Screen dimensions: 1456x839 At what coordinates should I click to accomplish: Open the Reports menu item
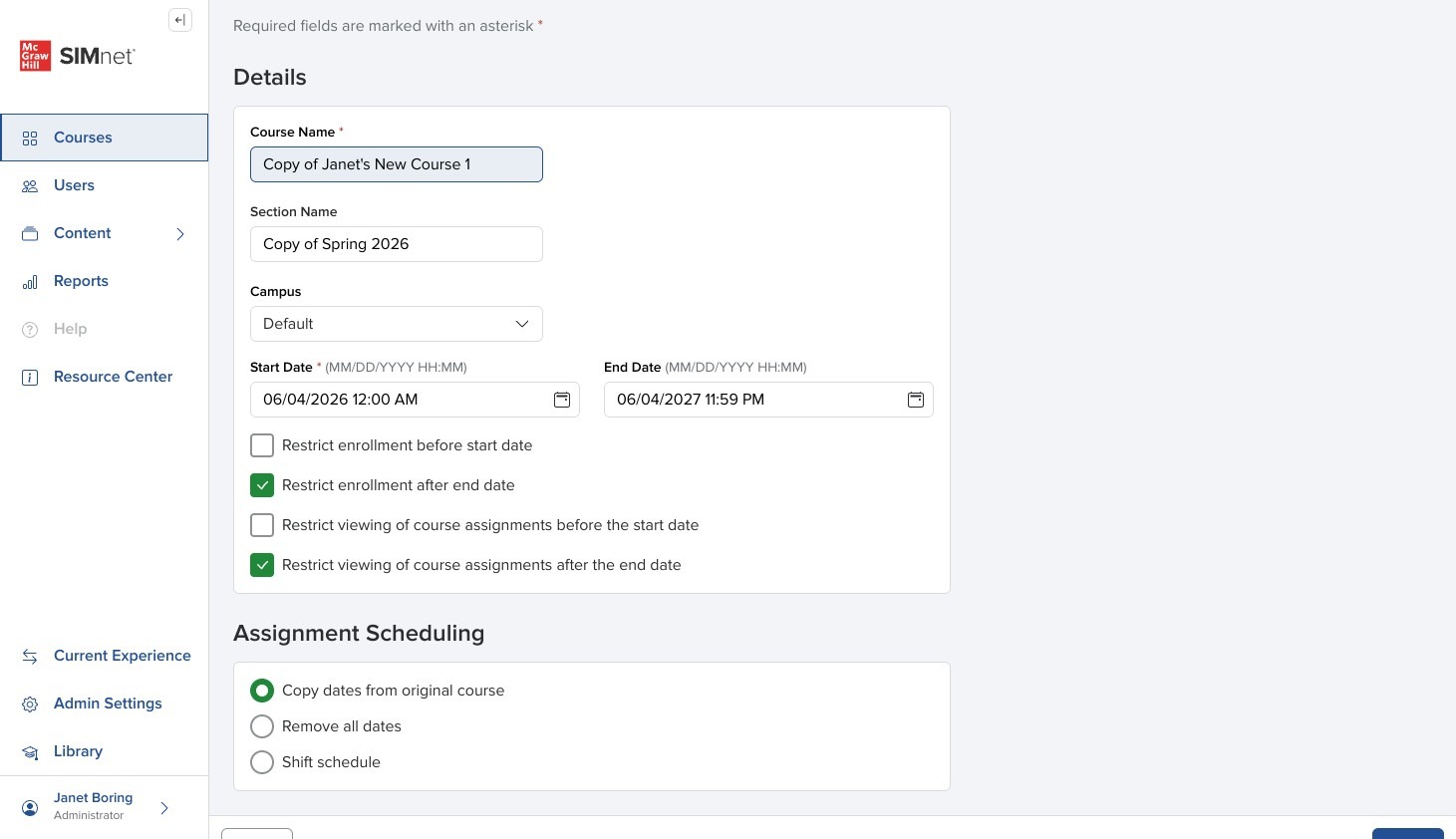[x=105, y=281]
